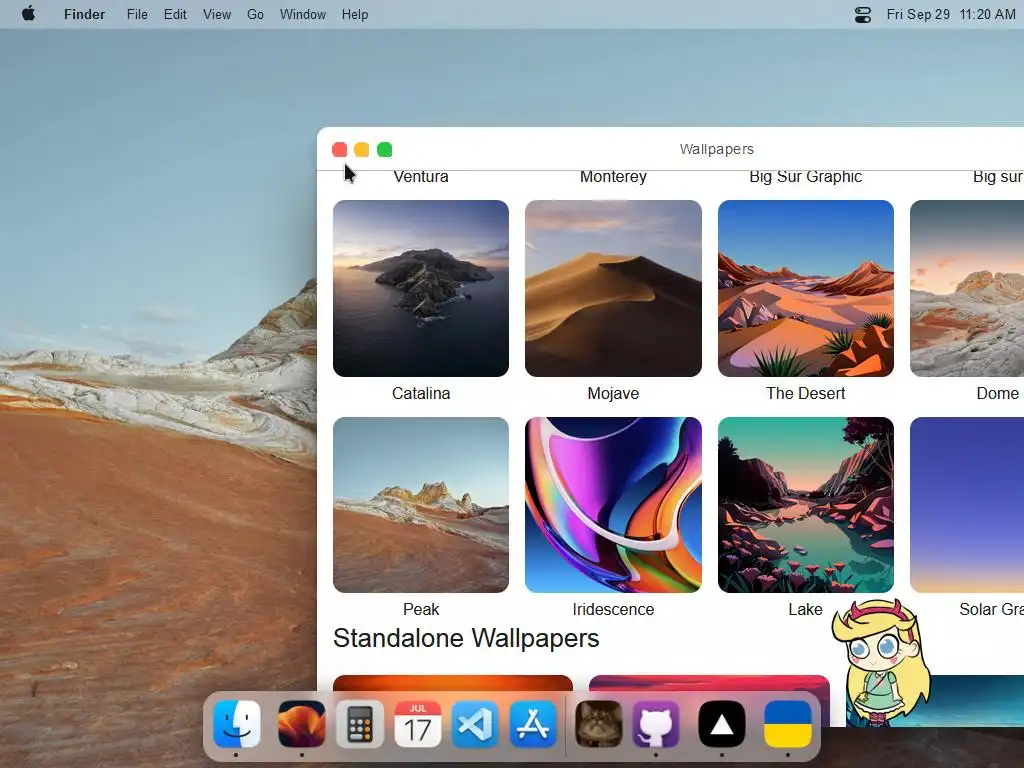The image size is (1024, 768).
Task: Click the Iridescence label text
Action: [x=613, y=609]
